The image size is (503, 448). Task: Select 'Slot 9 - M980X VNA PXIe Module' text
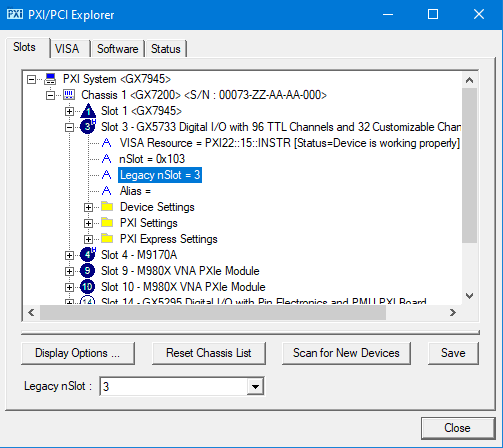(180, 271)
